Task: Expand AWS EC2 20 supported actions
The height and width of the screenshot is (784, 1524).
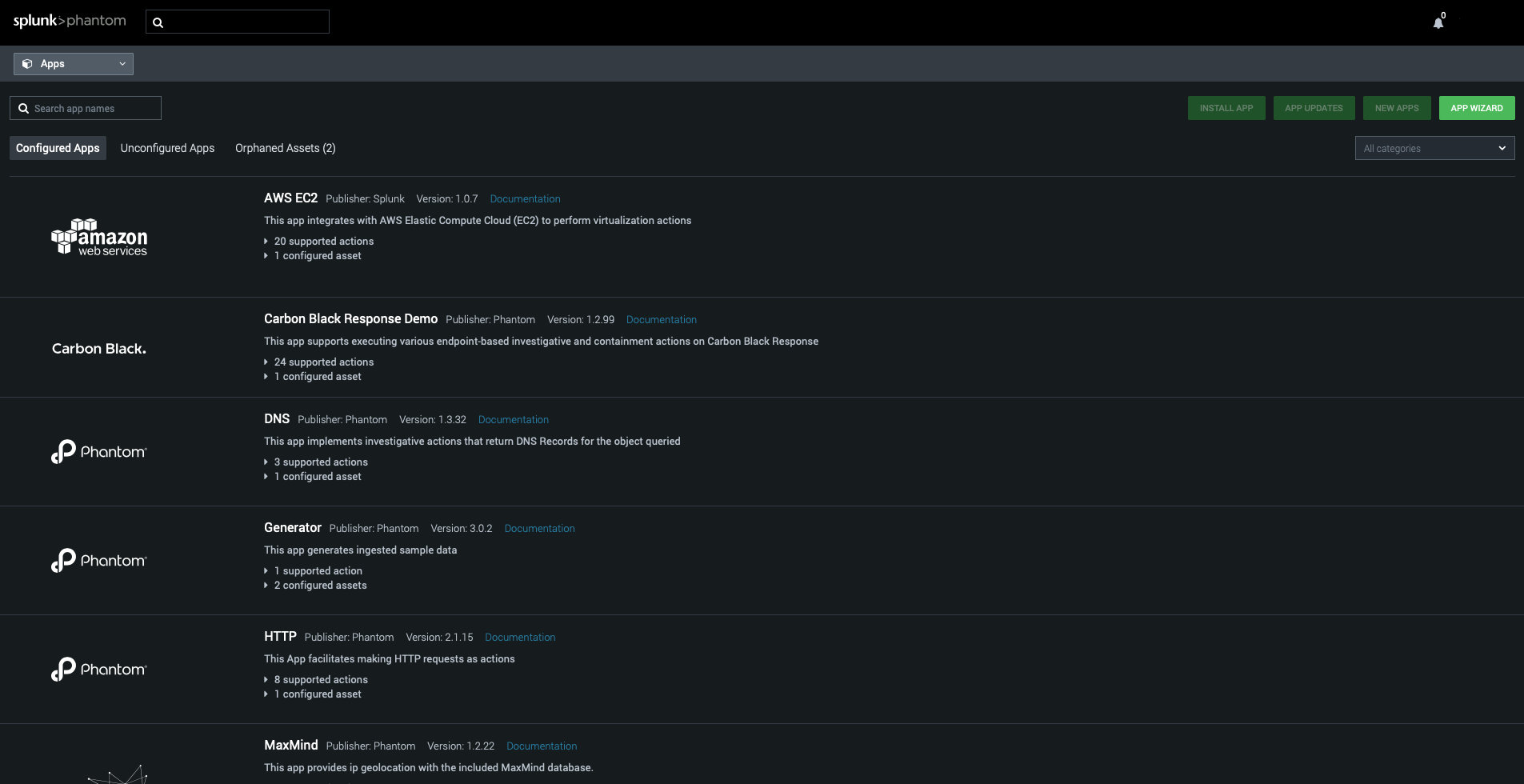Action: (319, 242)
